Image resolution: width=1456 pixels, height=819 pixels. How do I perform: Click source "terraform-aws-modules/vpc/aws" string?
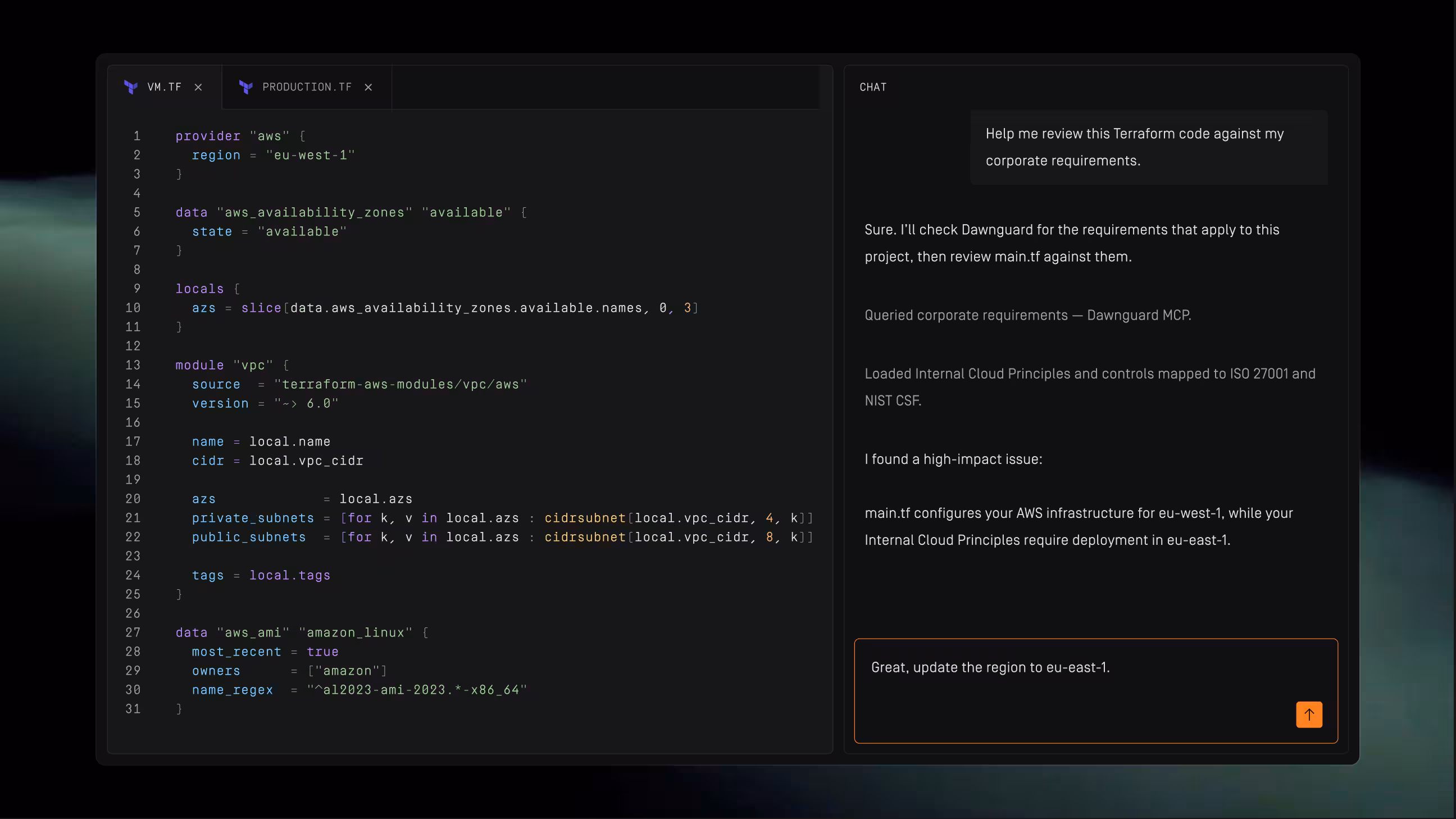pos(401,384)
